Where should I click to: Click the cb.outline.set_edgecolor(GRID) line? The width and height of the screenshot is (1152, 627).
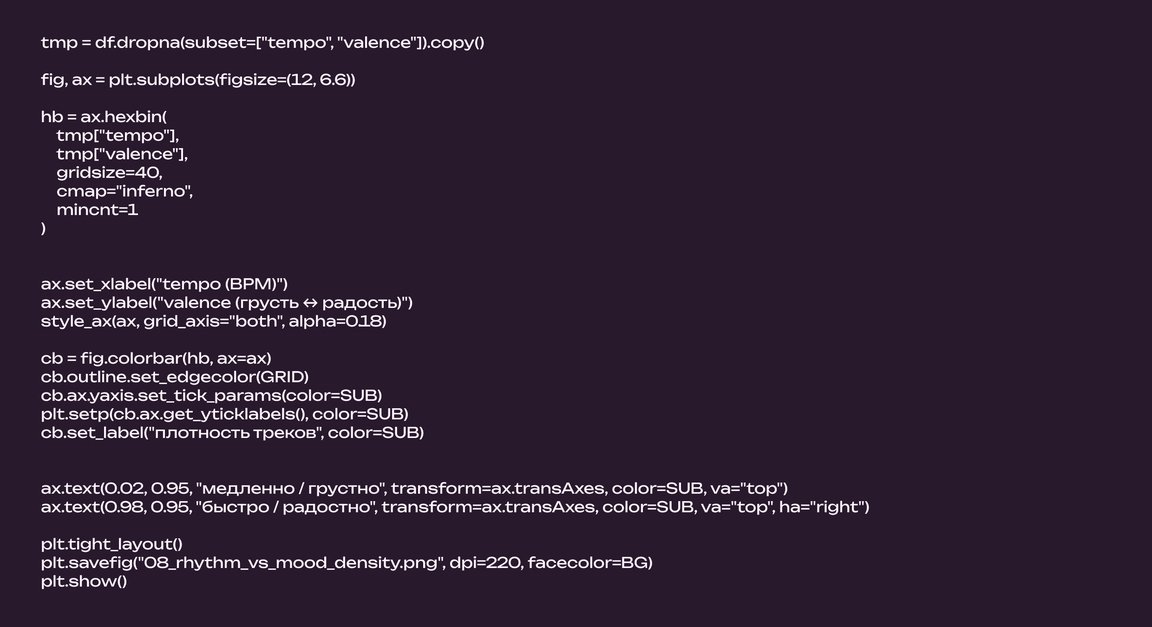point(175,377)
